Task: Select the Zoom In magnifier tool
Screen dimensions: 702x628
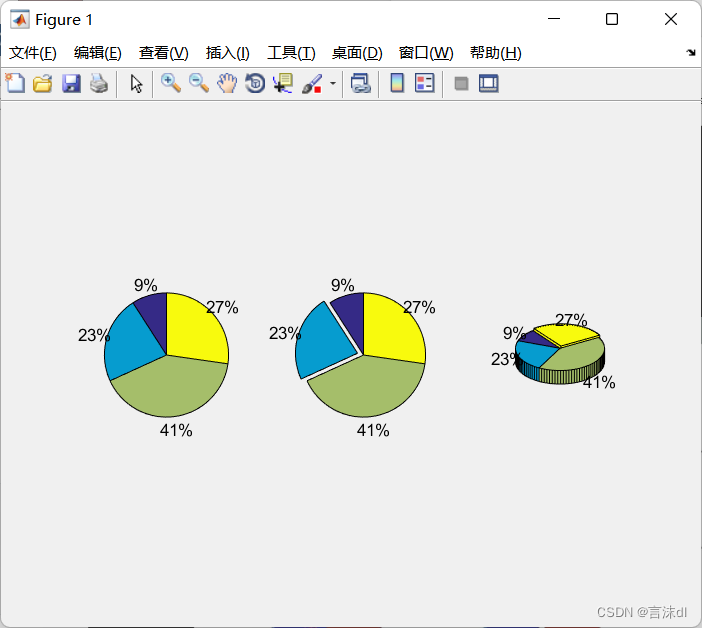Action: [x=171, y=84]
